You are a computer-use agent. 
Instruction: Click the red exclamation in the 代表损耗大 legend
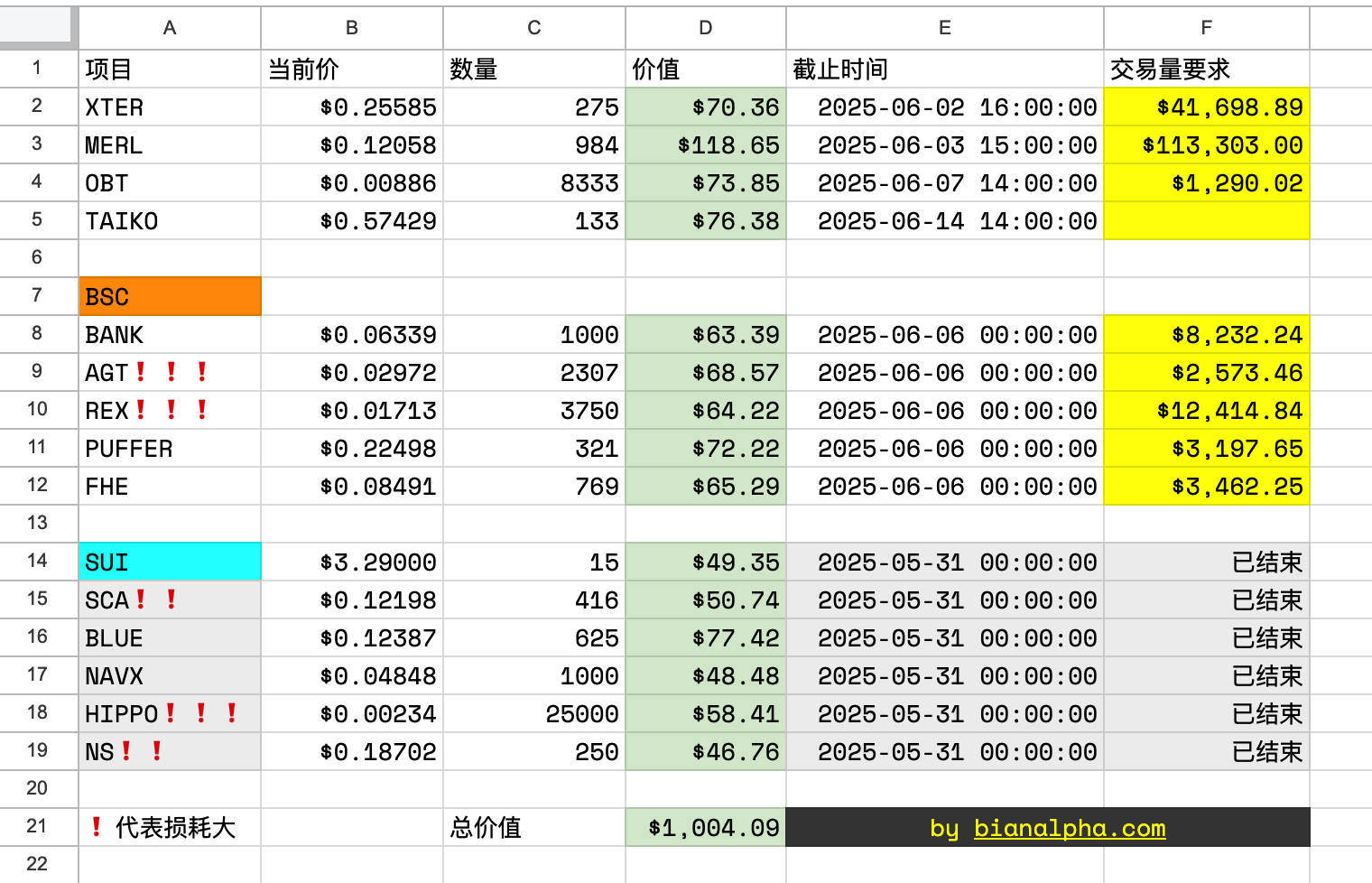coord(97,827)
